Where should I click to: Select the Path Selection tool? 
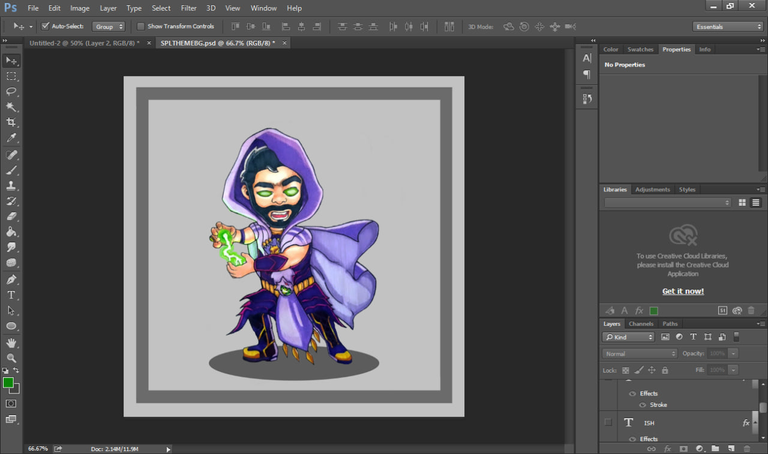[11, 311]
